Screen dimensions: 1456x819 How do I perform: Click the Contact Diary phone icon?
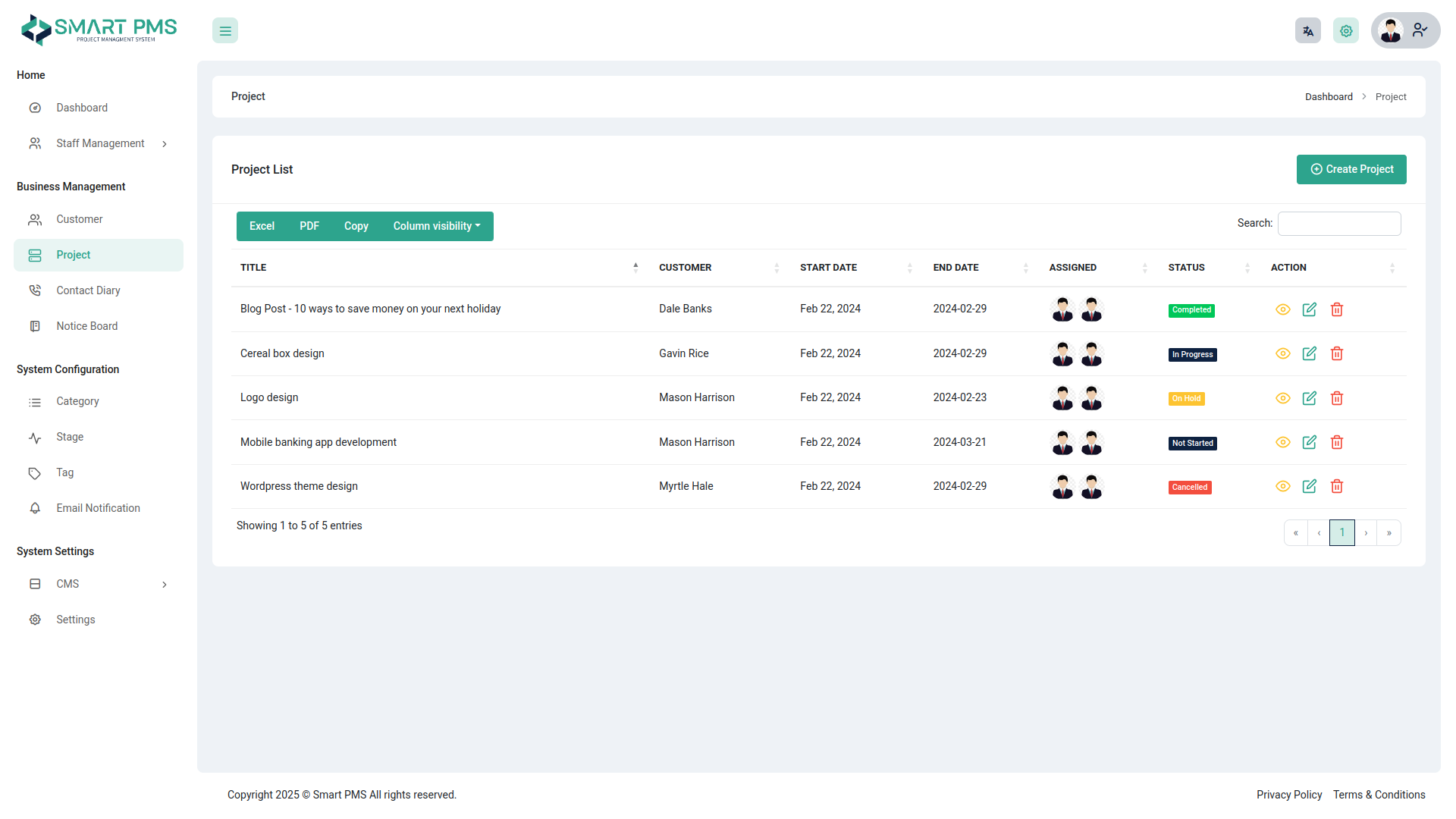coord(35,290)
